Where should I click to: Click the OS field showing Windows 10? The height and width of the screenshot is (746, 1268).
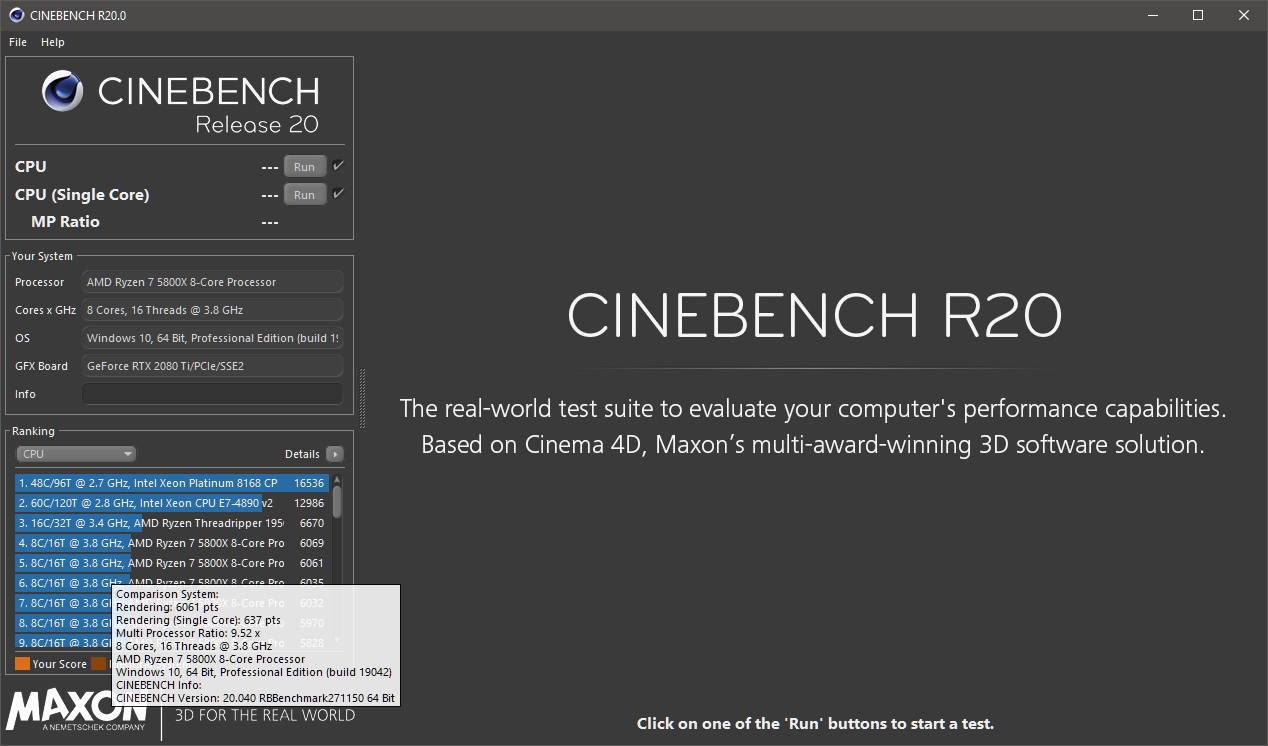click(212, 338)
